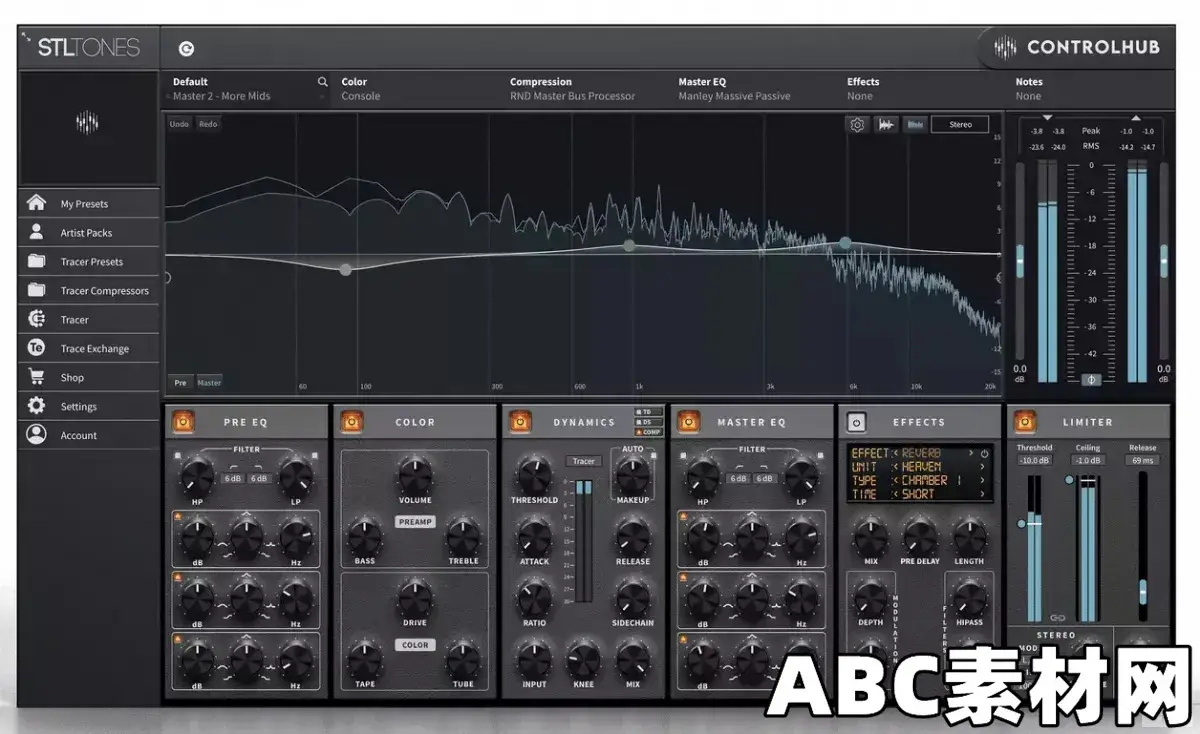This screenshot has height=734, width=1200.
Task: Click the Account profile icon
Action: pyautogui.click(x=37, y=435)
